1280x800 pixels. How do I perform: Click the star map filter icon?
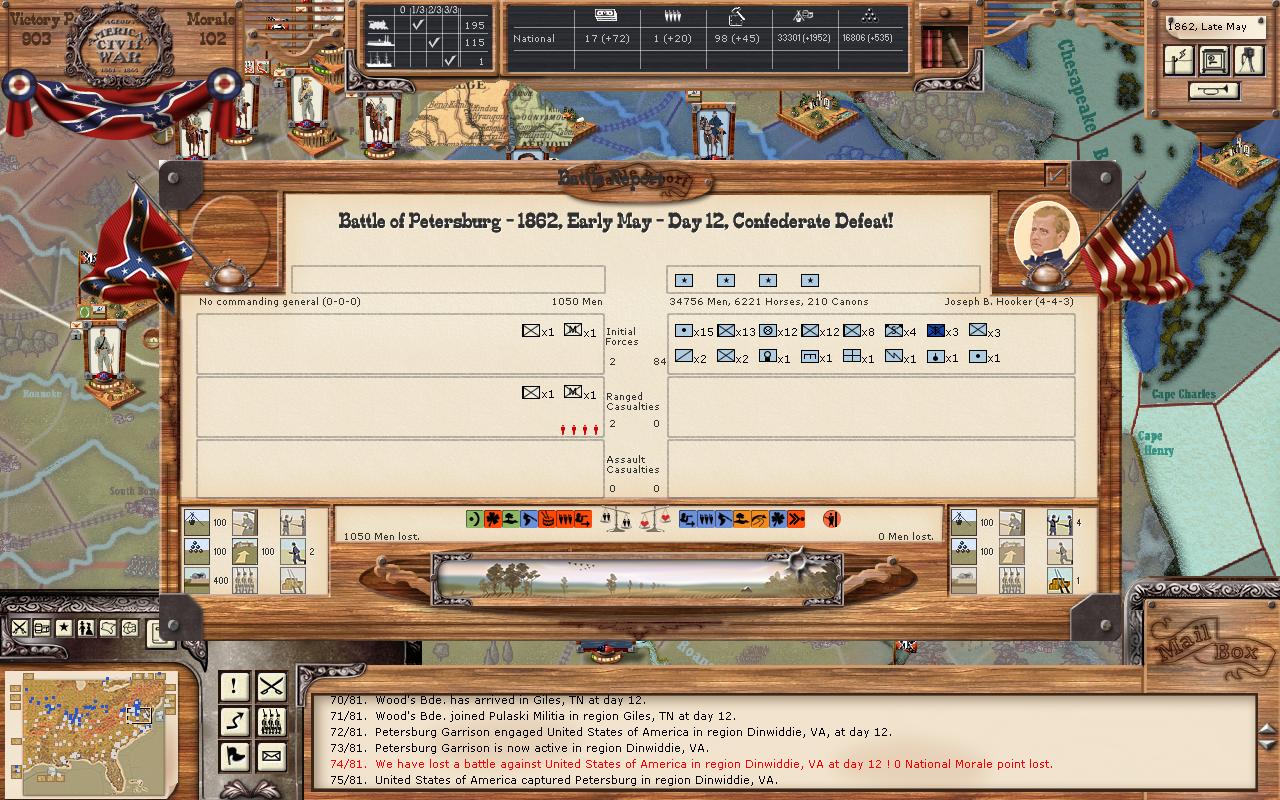click(63, 628)
